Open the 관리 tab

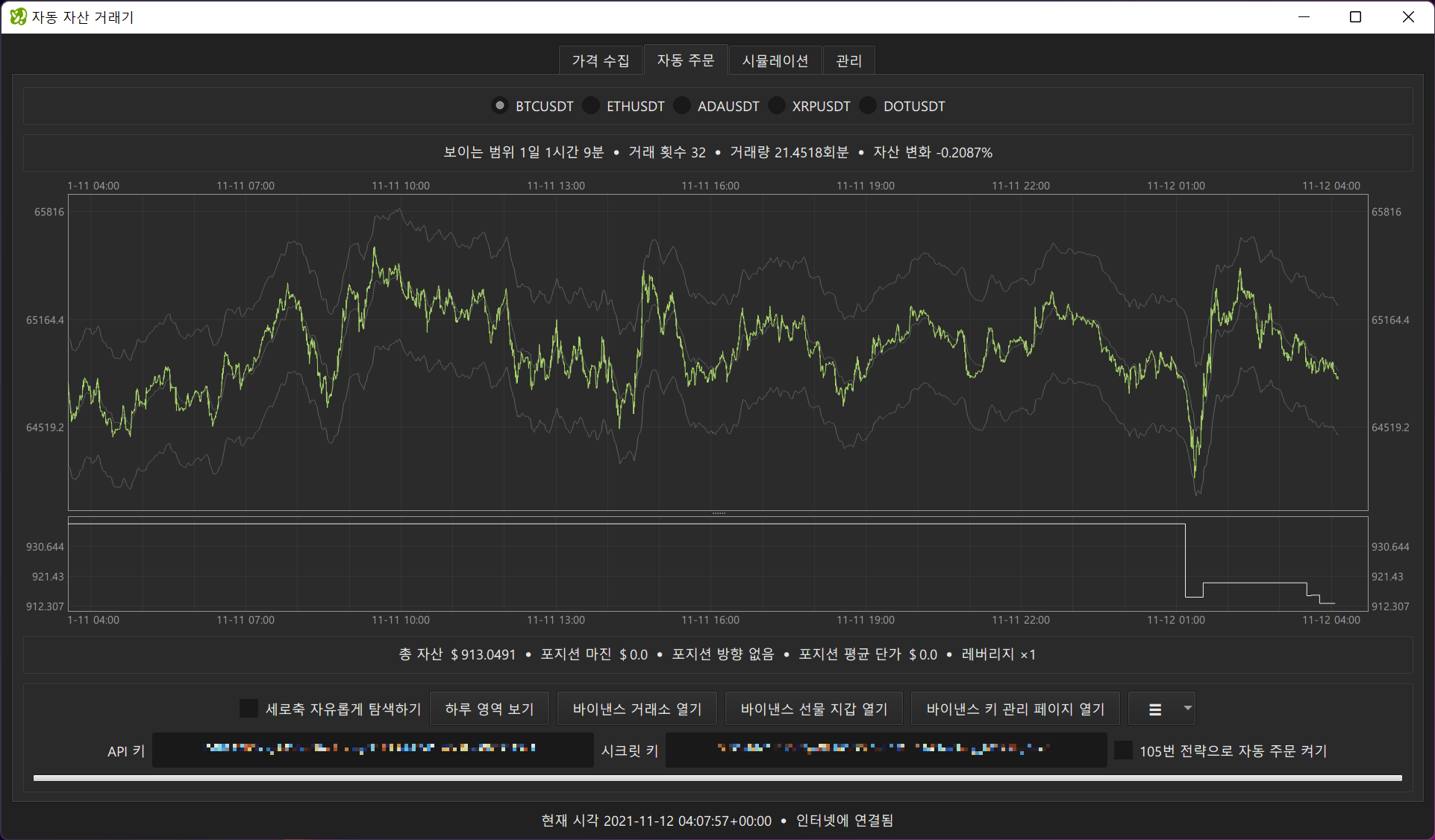click(x=848, y=60)
